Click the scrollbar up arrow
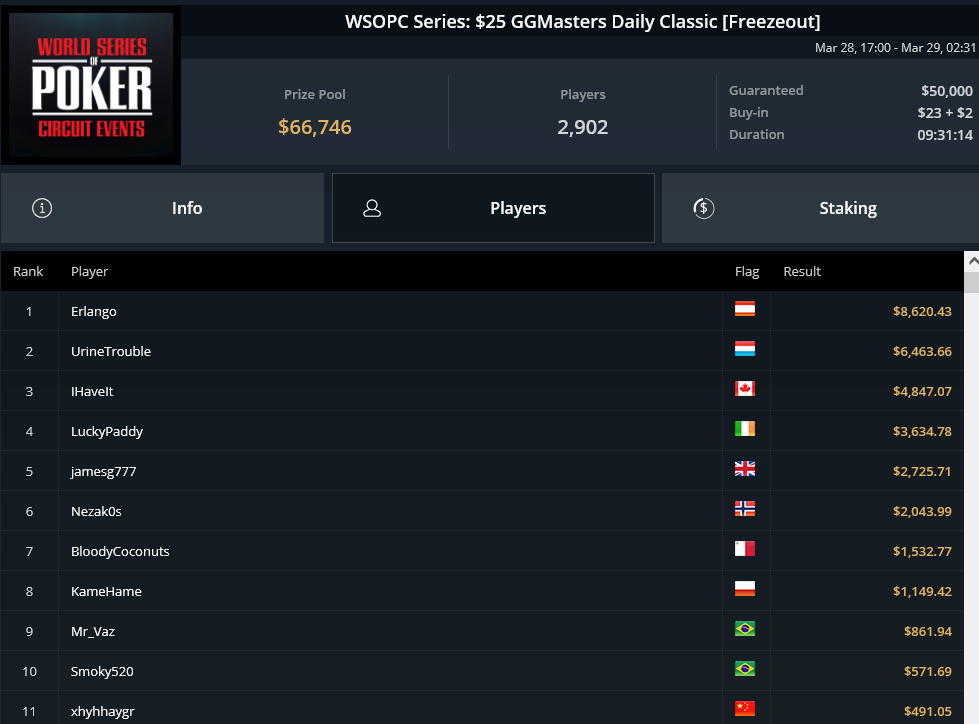979x724 pixels. pos(972,262)
